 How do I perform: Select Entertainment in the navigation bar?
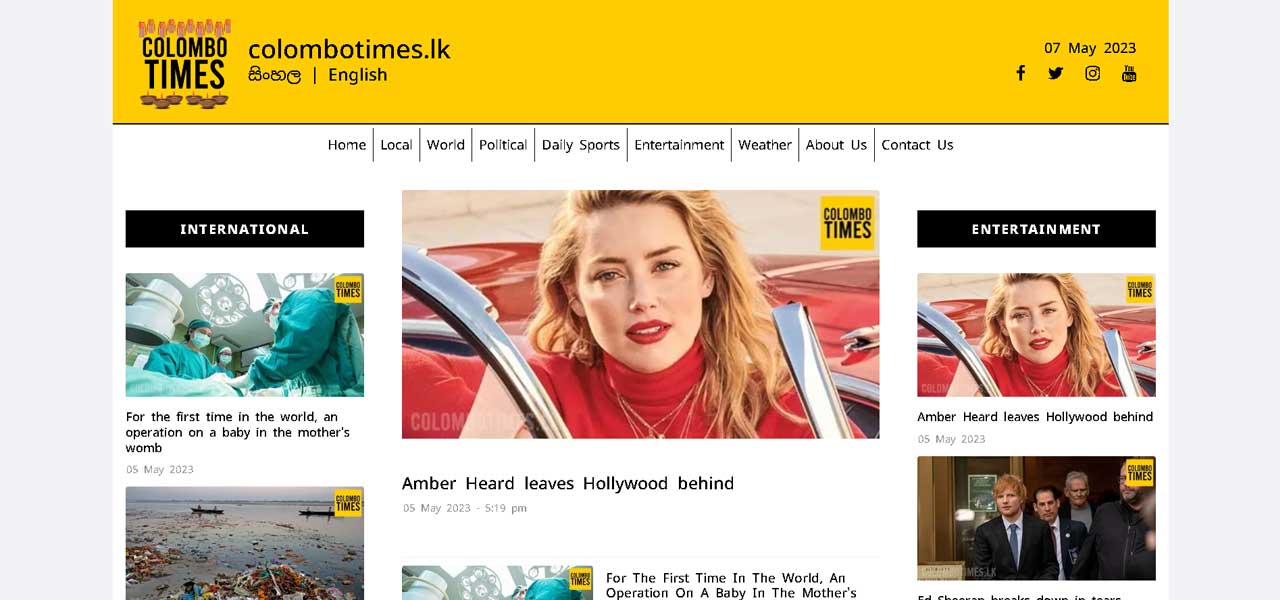point(679,145)
